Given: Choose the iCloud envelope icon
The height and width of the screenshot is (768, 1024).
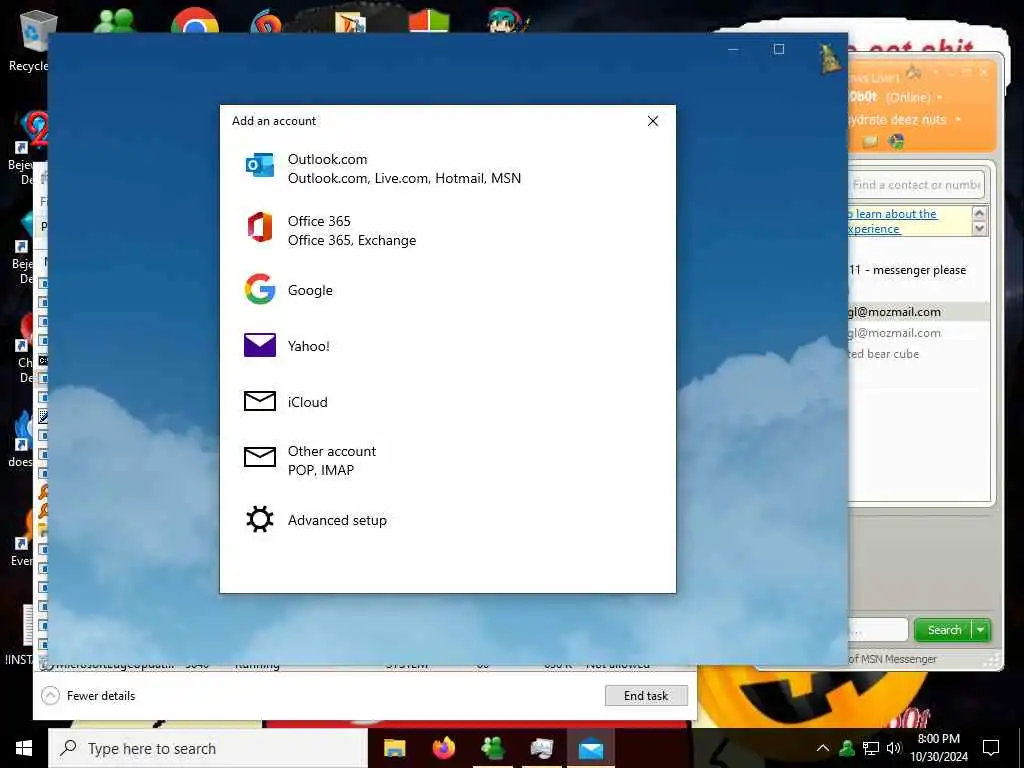Looking at the screenshot, I should 259,401.
